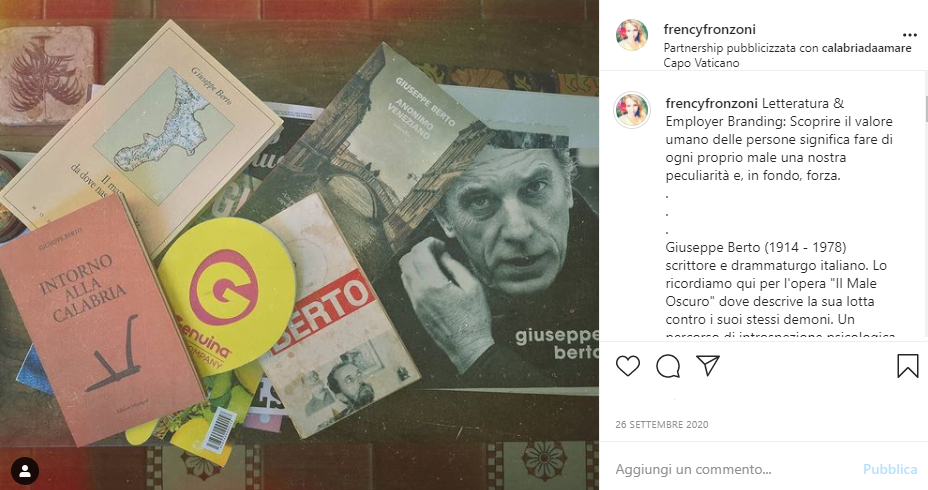
Task: Show tagged people icon on photo
Action: pos(25,471)
